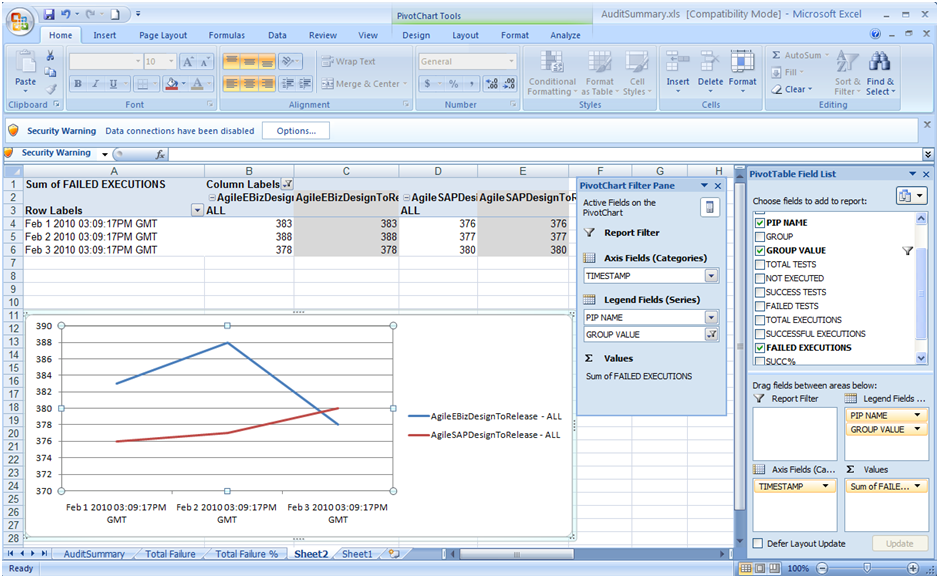The image size is (938, 577).
Task: Close the PivotChart Filter Pane
Action: click(x=718, y=186)
